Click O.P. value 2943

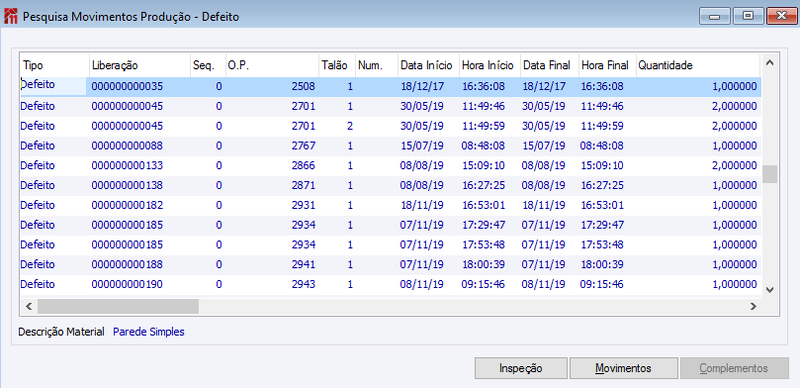tap(304, 284)
